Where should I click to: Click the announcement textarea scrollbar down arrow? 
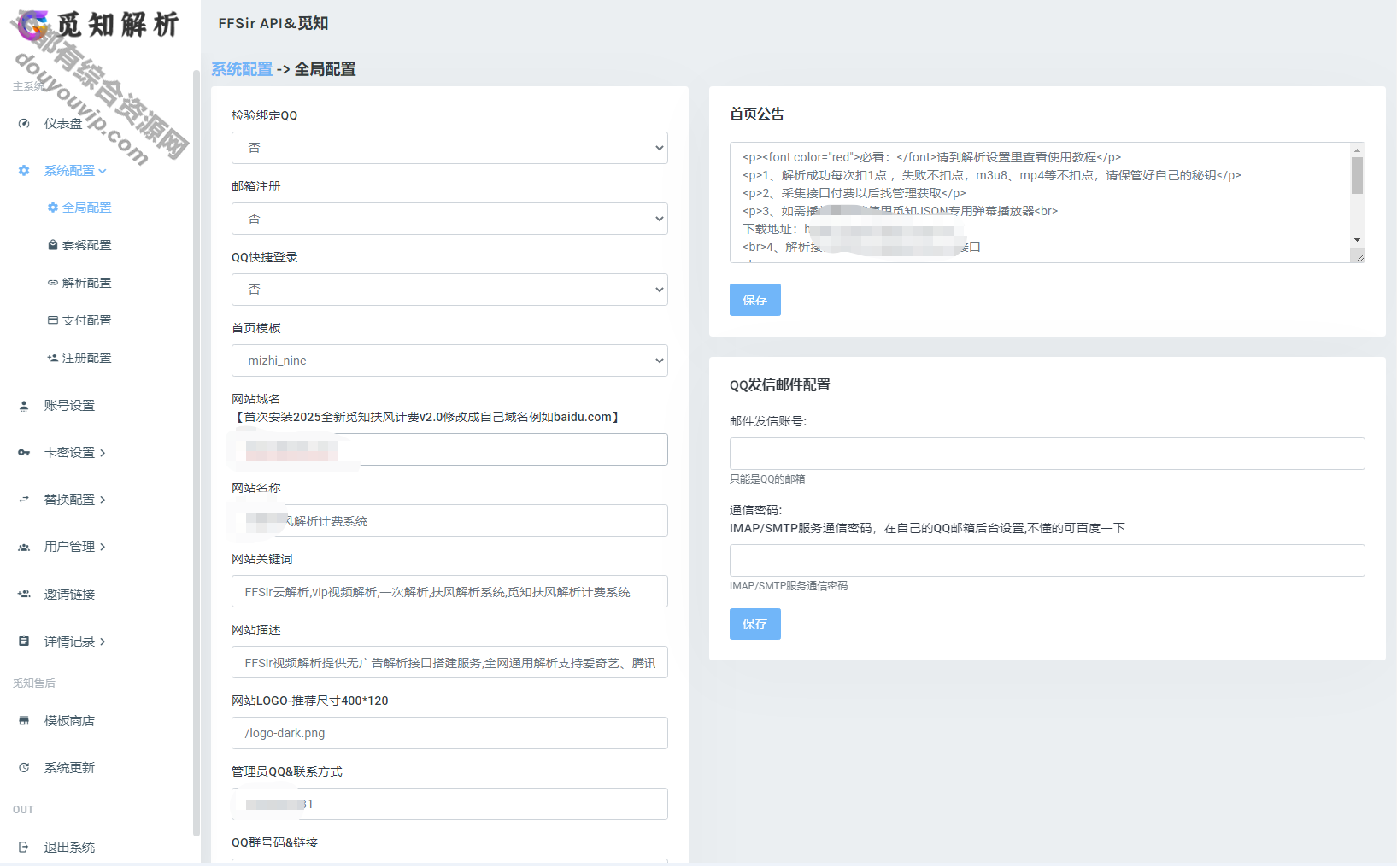click(x=1357, y=240)
